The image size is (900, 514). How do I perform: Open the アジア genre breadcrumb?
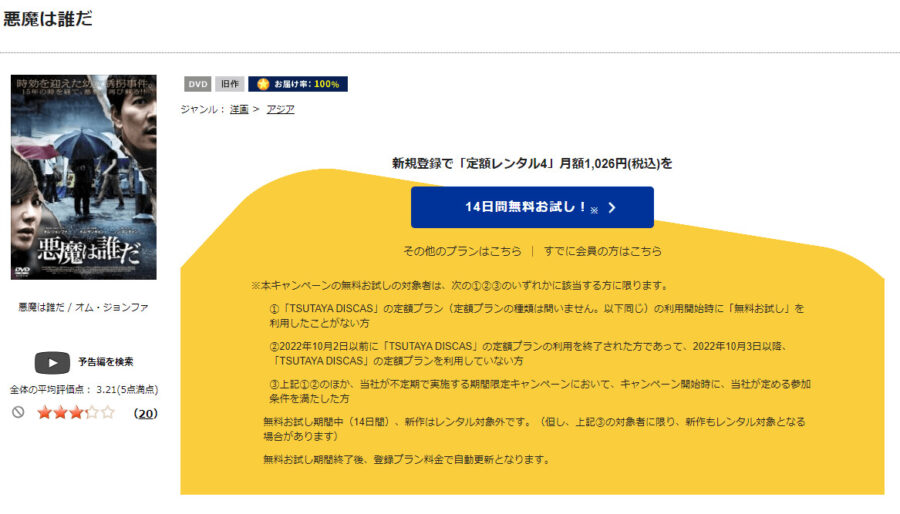(280, 109)
